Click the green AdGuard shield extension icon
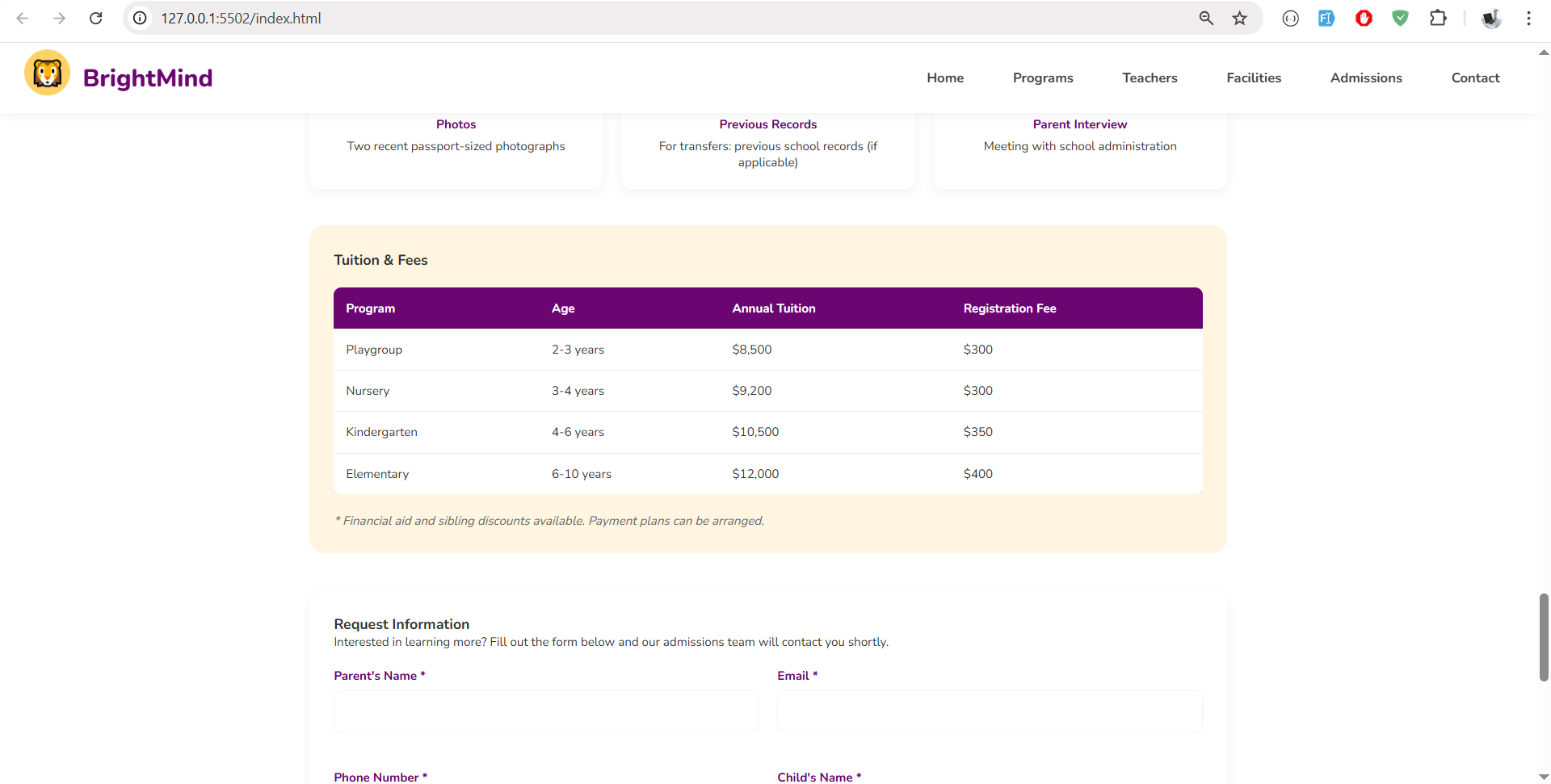The width and height of the screenshot is (1551, 784). click(1400, 18)
